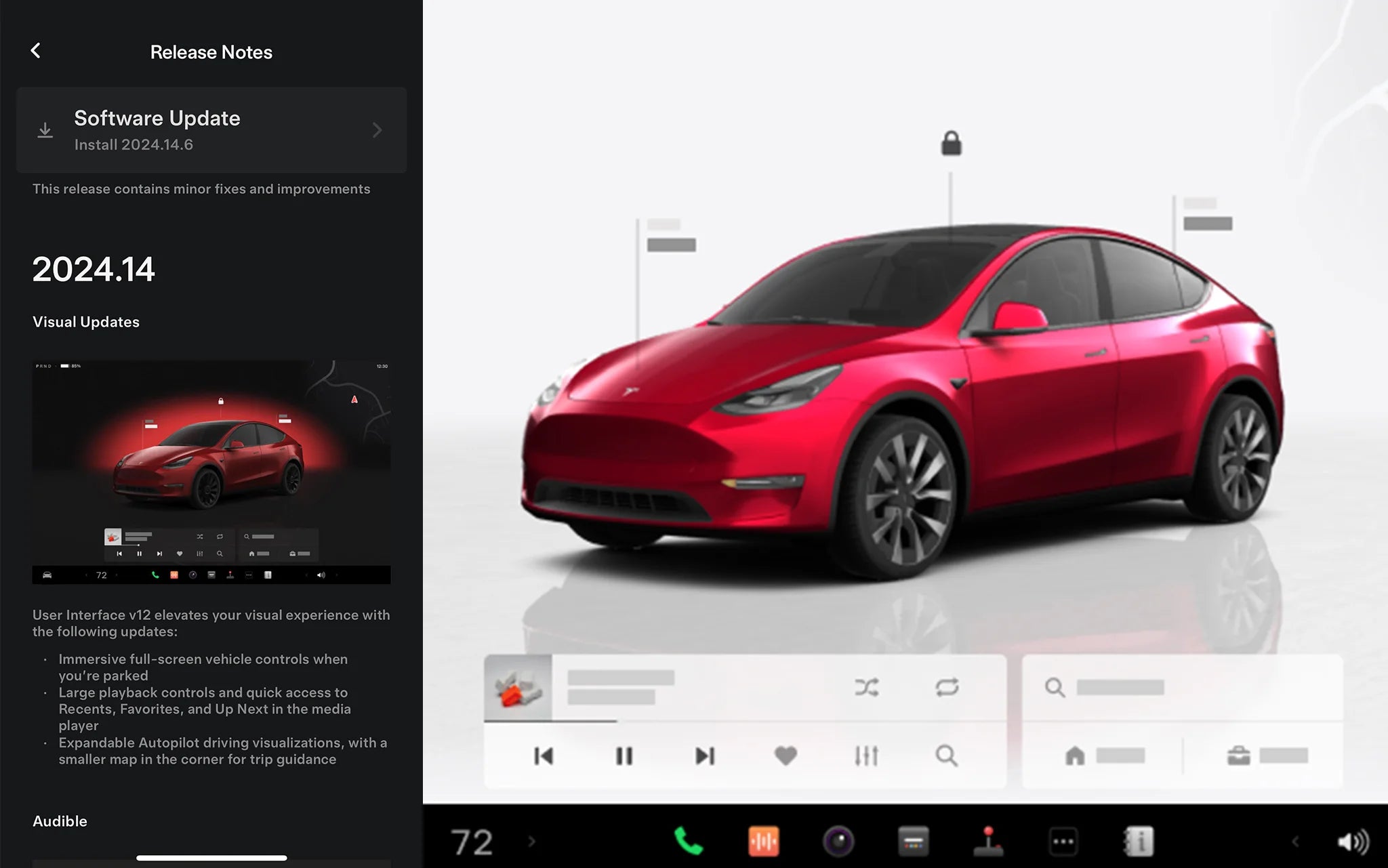Expand Software Update using right chevron
Screen dimensions: 1388x868
377,130
